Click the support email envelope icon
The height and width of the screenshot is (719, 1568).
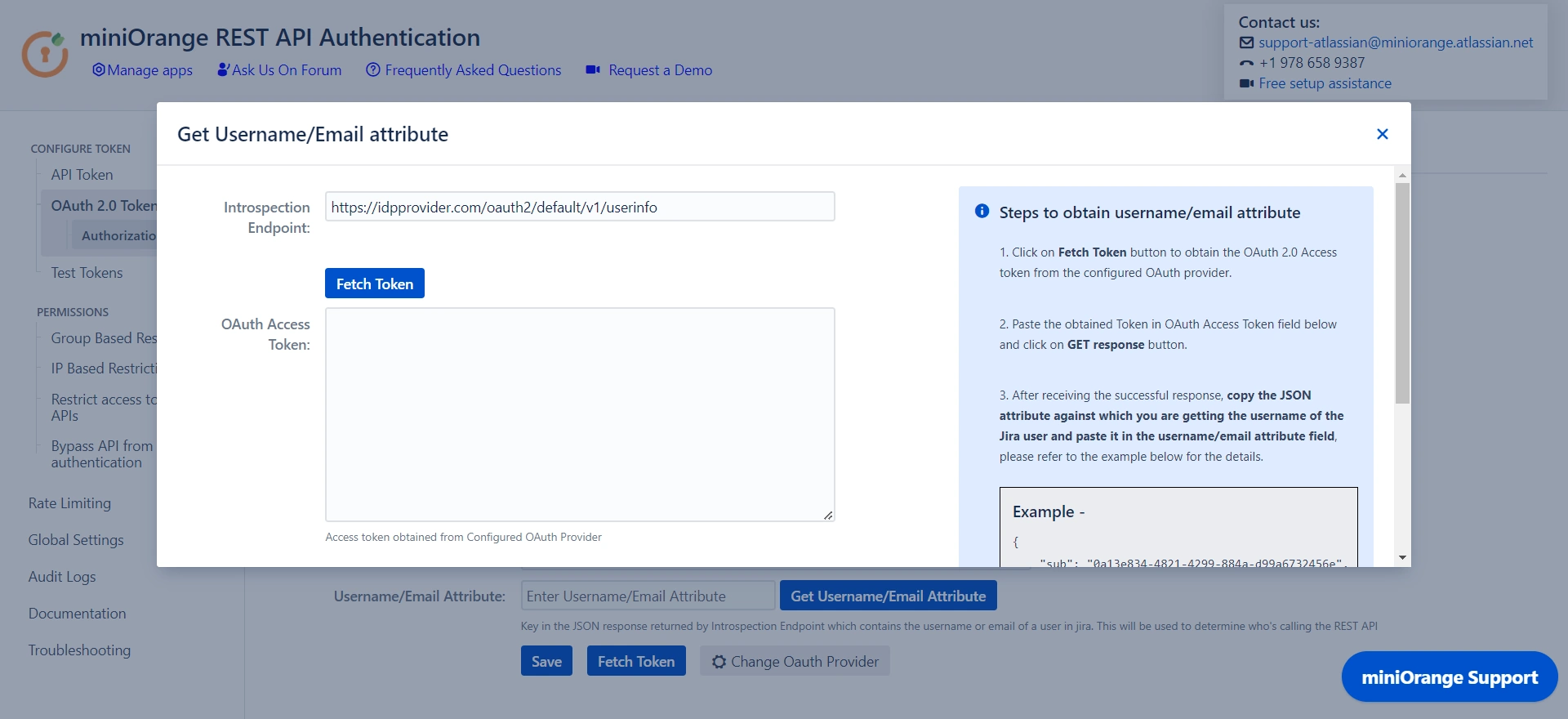[x=1246, y=42]
